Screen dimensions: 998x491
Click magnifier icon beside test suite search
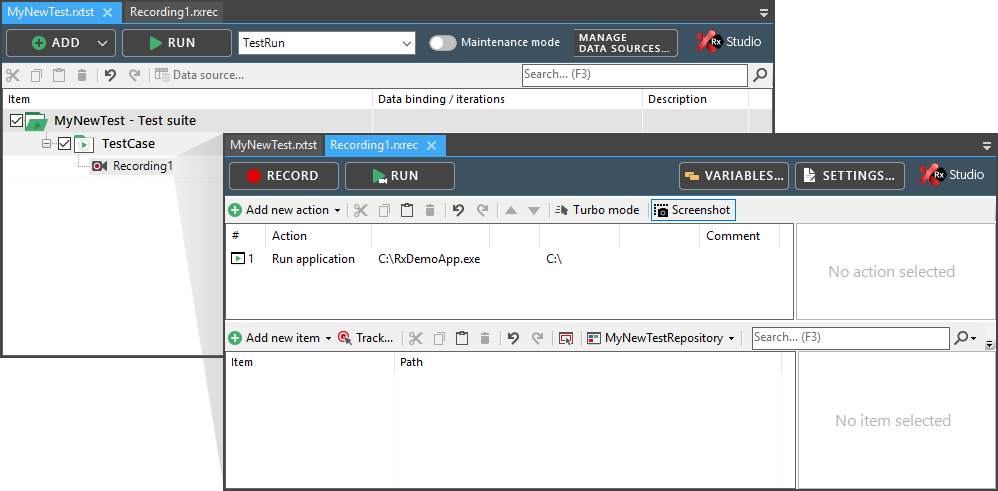(760, 75)
